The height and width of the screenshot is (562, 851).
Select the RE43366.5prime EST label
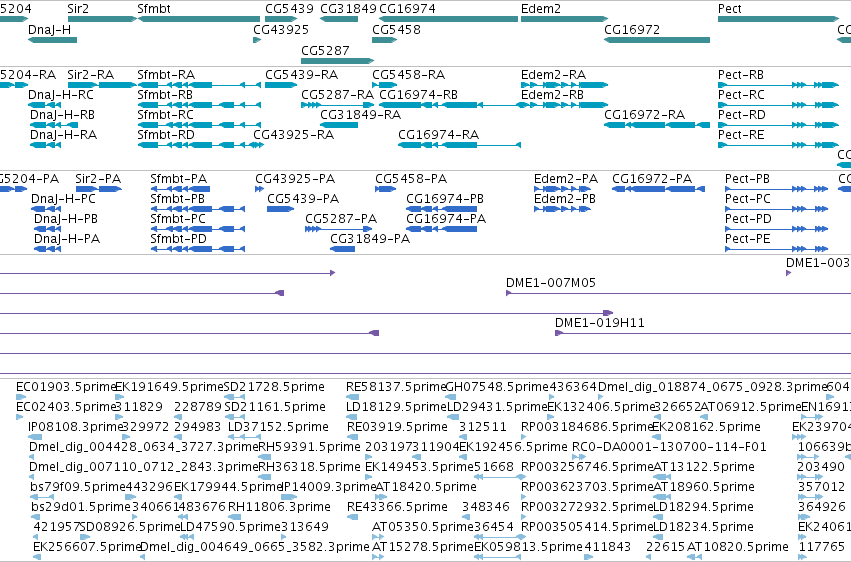coord(397,507)
